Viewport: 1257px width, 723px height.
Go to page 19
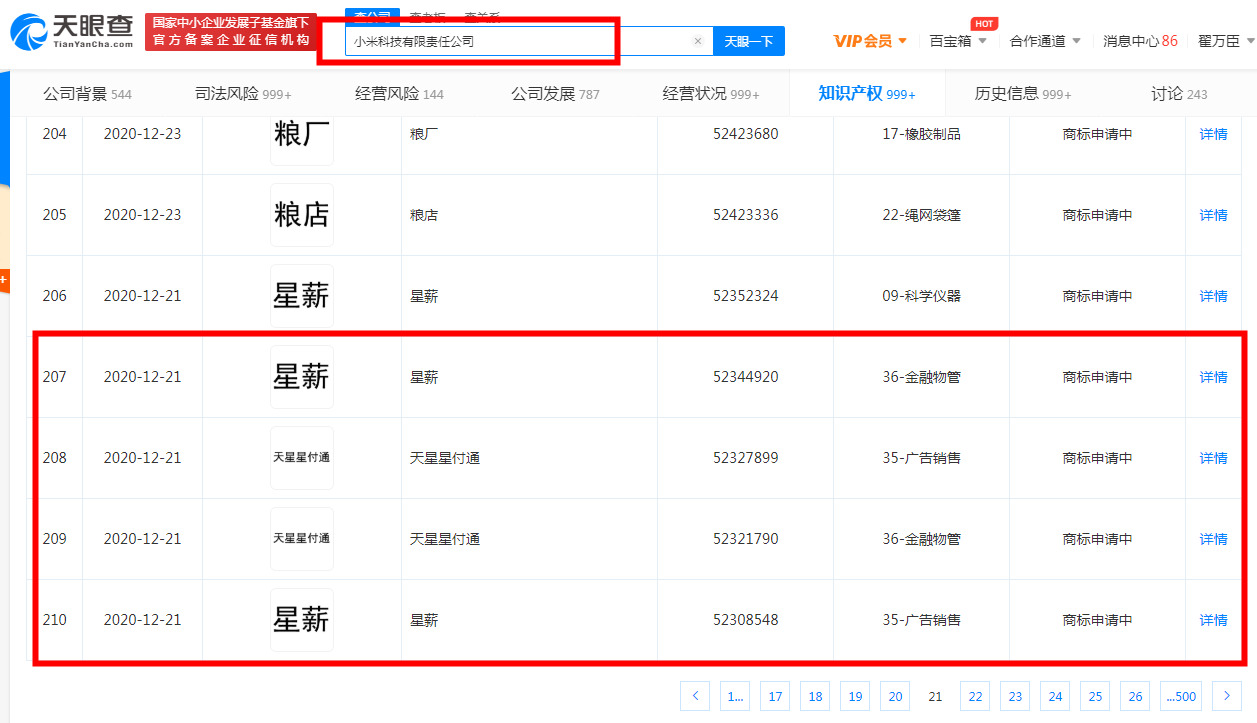855,696
